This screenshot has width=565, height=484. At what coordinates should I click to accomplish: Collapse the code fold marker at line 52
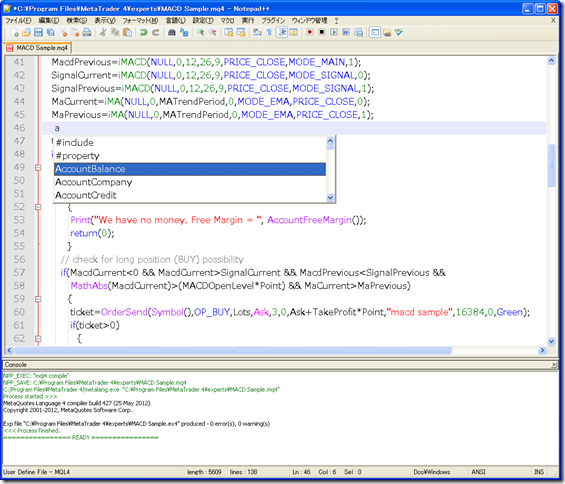[x=38, y=207]
